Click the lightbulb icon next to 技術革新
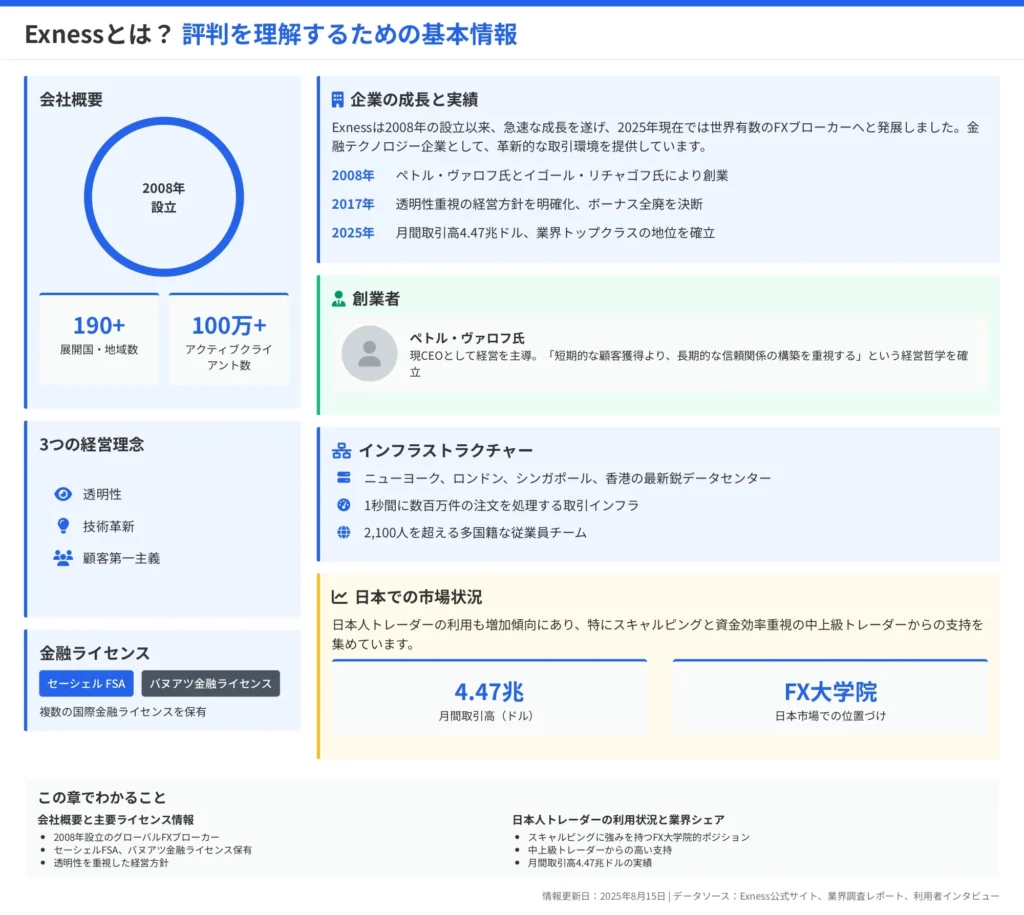The height and width of the screenshot is (915, 1024). click(x=63, y=526)
